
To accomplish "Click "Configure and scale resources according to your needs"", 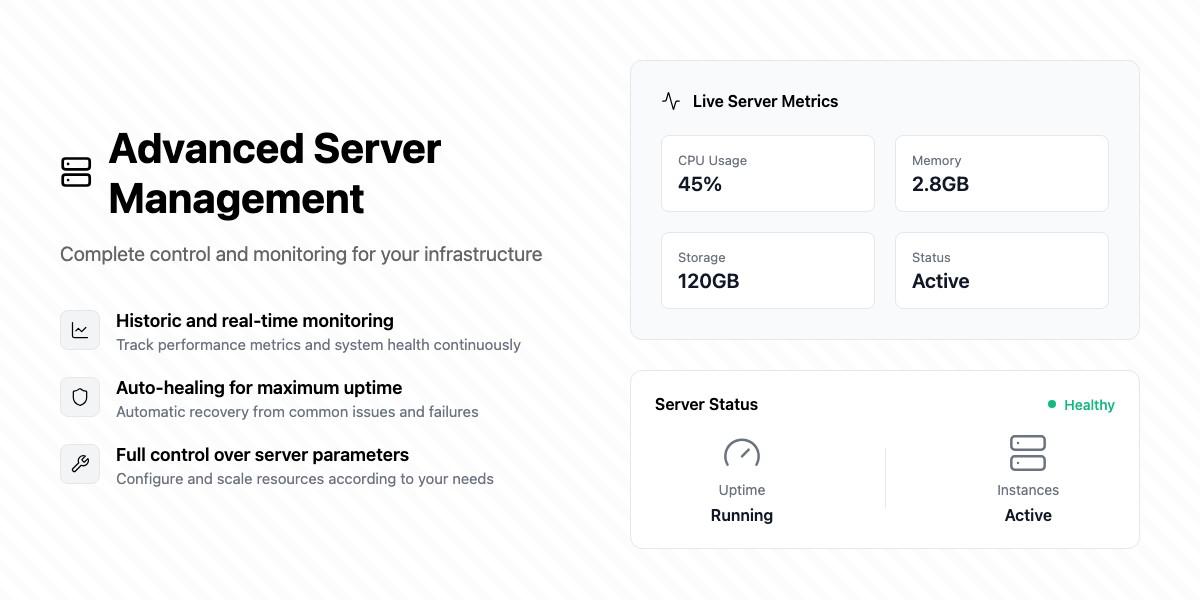I will [305, 479].
